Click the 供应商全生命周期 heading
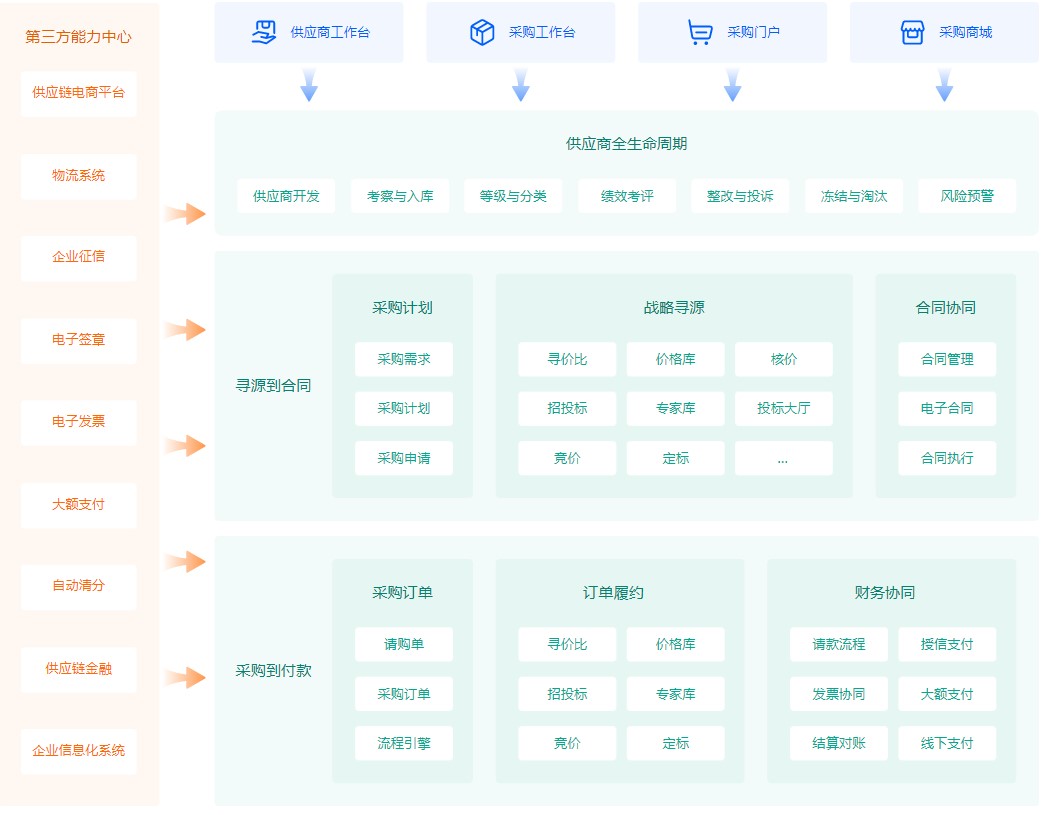Viewport: 1045px width, 815px height. pos(626,143)
